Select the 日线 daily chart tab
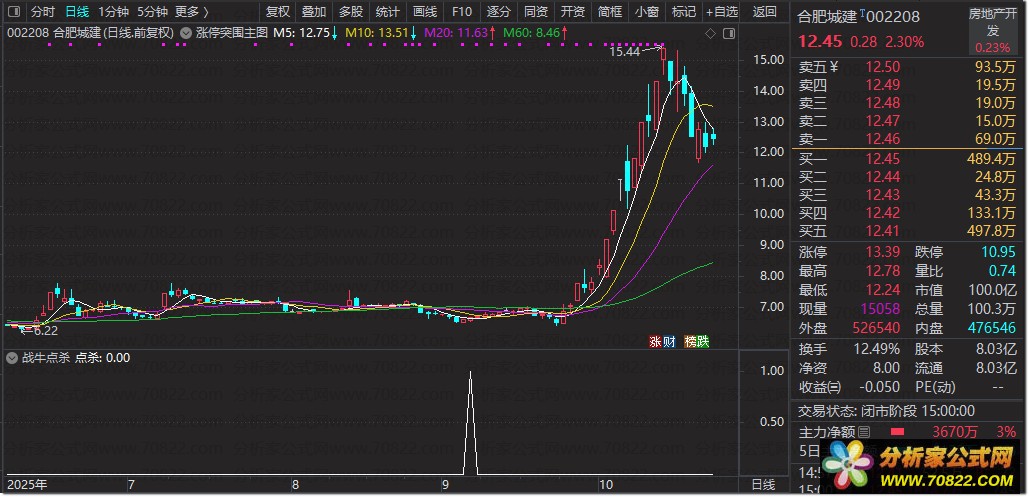The width and height of the screenshot is (1030, 497). point(78,11)
